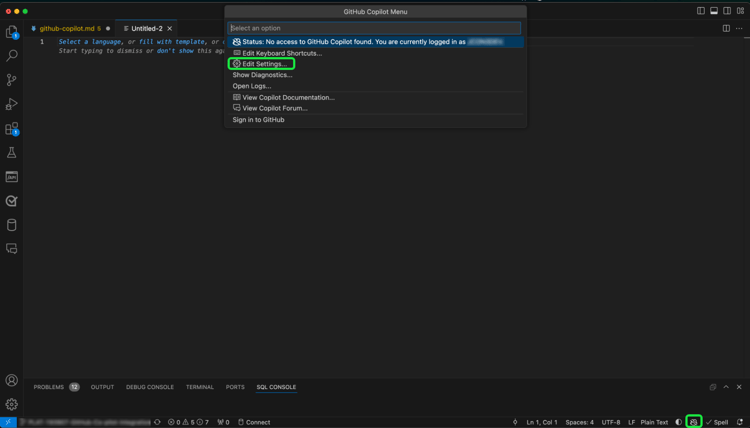
Task: Open the chat bubbles view in activity bar
Action: click(x=11, y=249)
